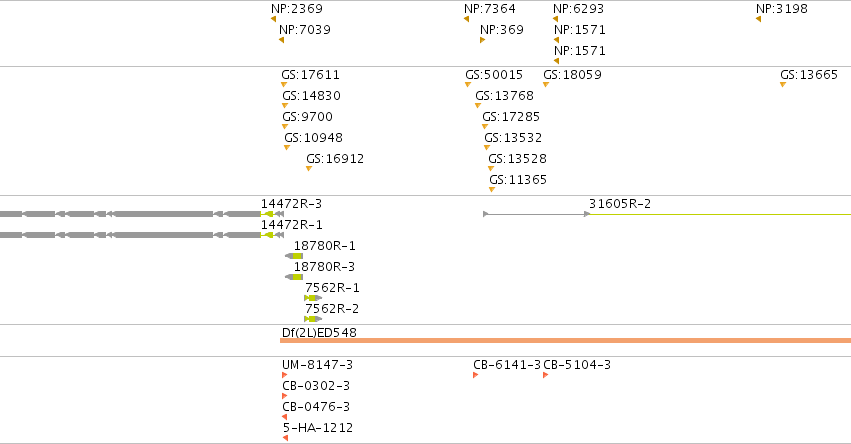Click the triangle marker under NP:369
The width and height of the screenshot is (851, 444).
(482, 40)
